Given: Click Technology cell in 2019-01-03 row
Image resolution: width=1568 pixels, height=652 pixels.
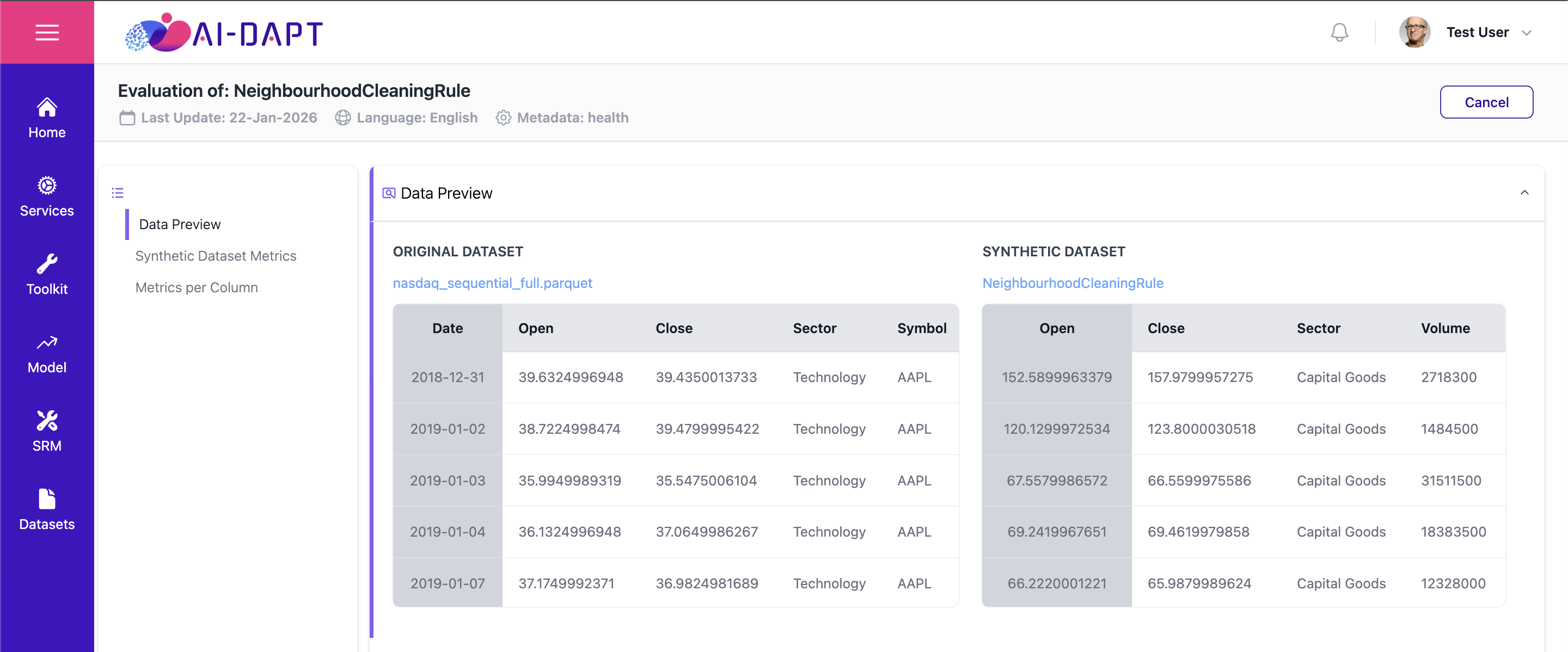Looking at the screenshot, I should click(x=829, y=481).
